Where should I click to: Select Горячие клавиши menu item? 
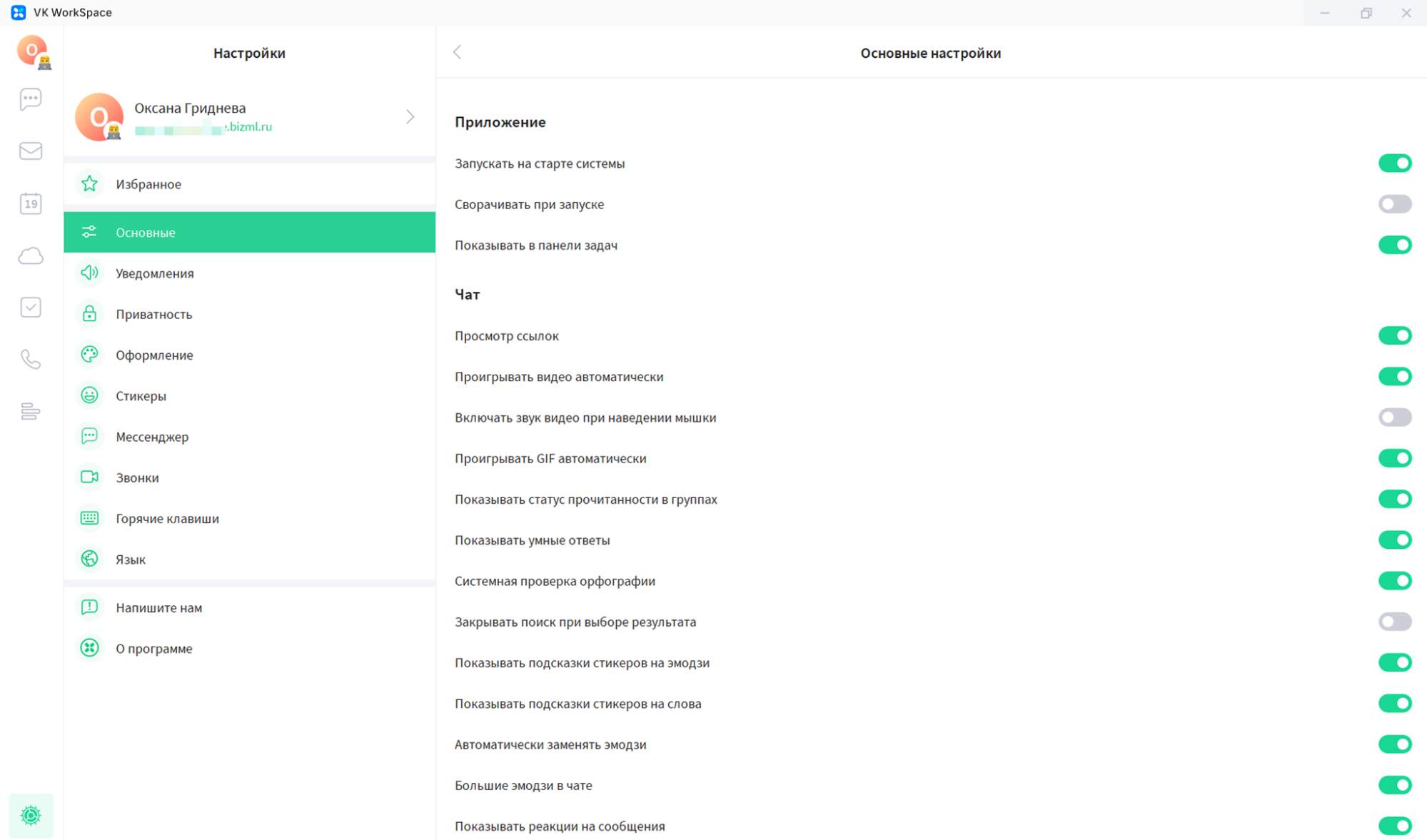coord(167,519)
